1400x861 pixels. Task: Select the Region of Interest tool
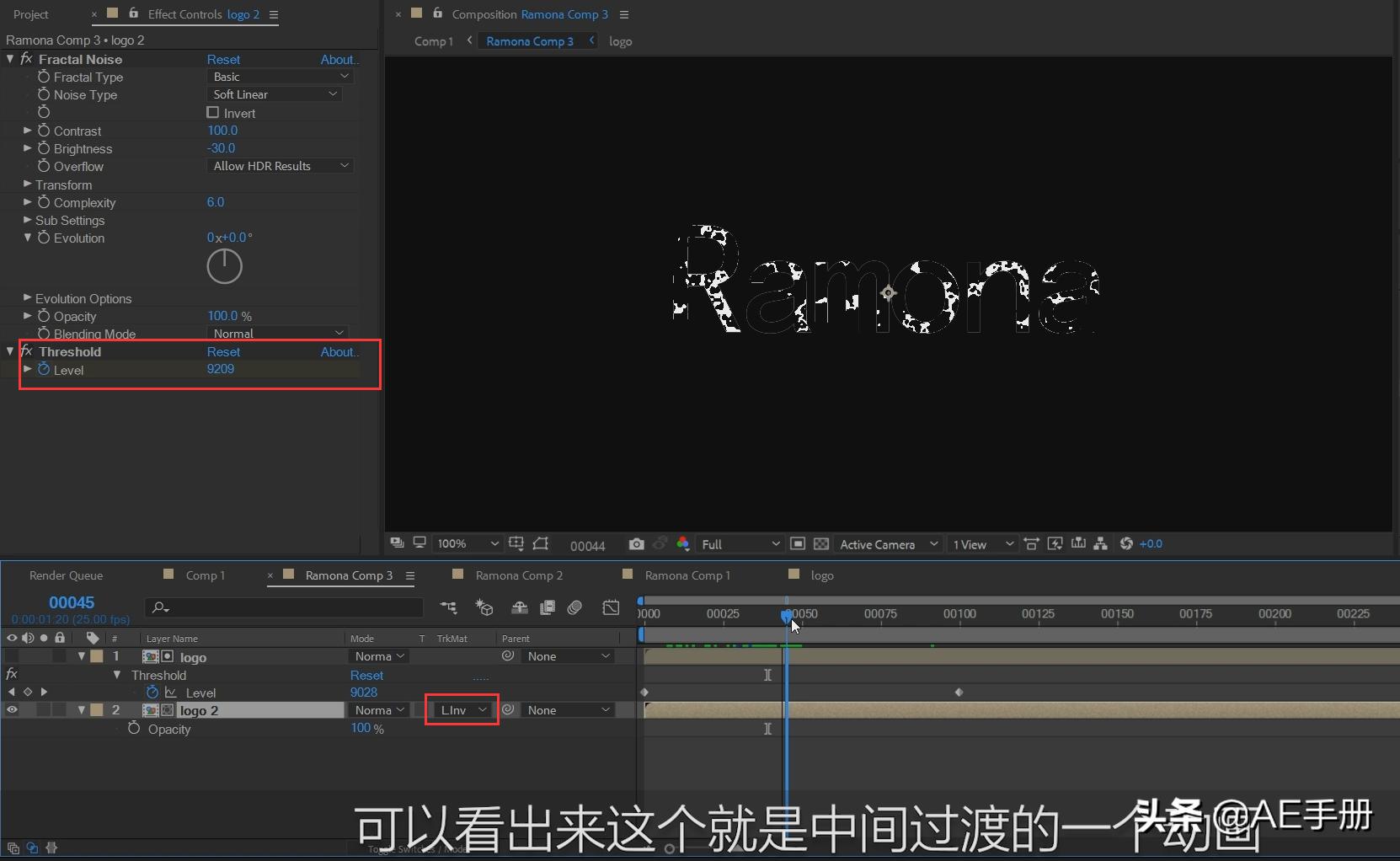coord(799,544)
